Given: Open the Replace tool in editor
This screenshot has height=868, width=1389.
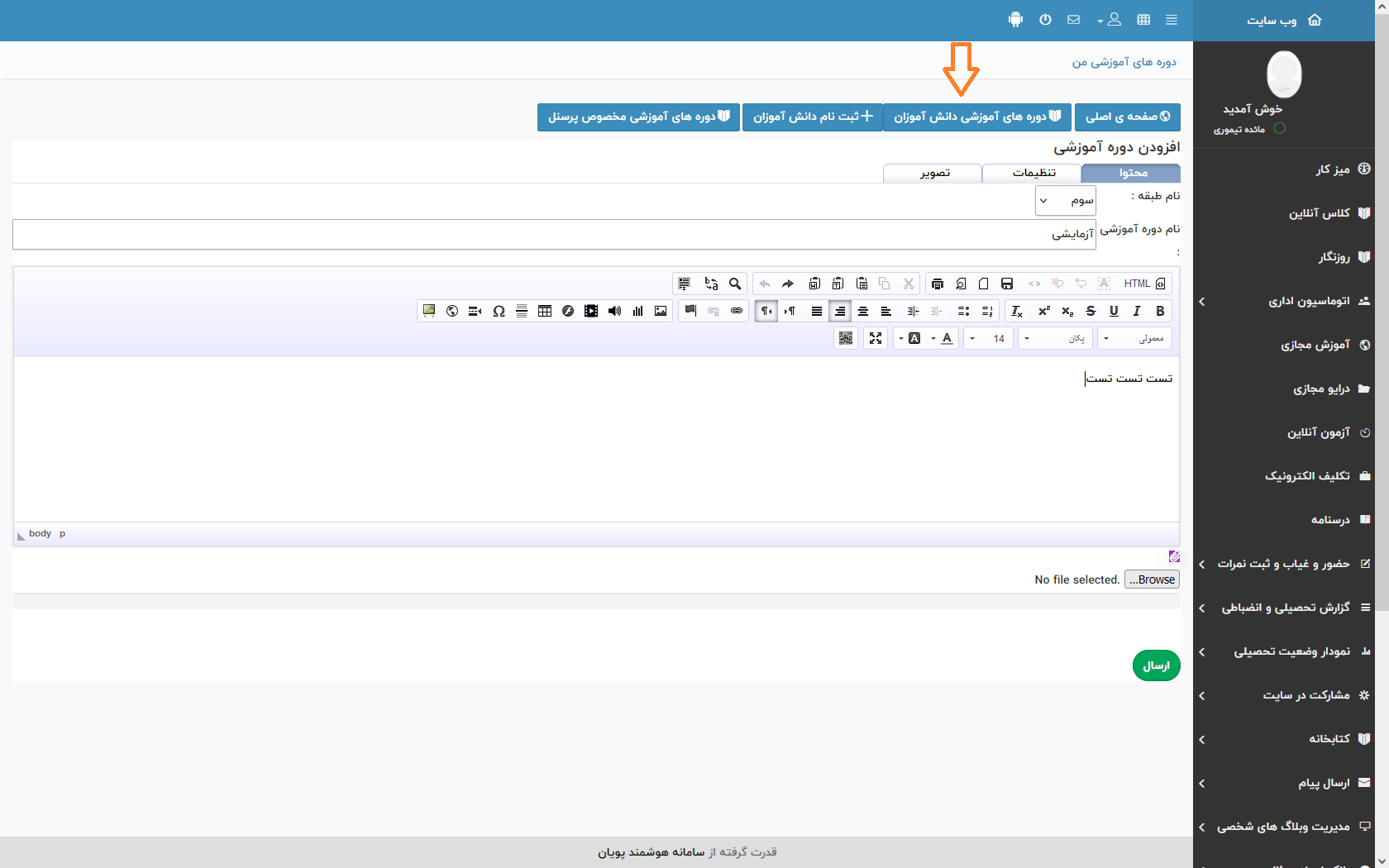Looking at the screenshot, I should [711, 284].
